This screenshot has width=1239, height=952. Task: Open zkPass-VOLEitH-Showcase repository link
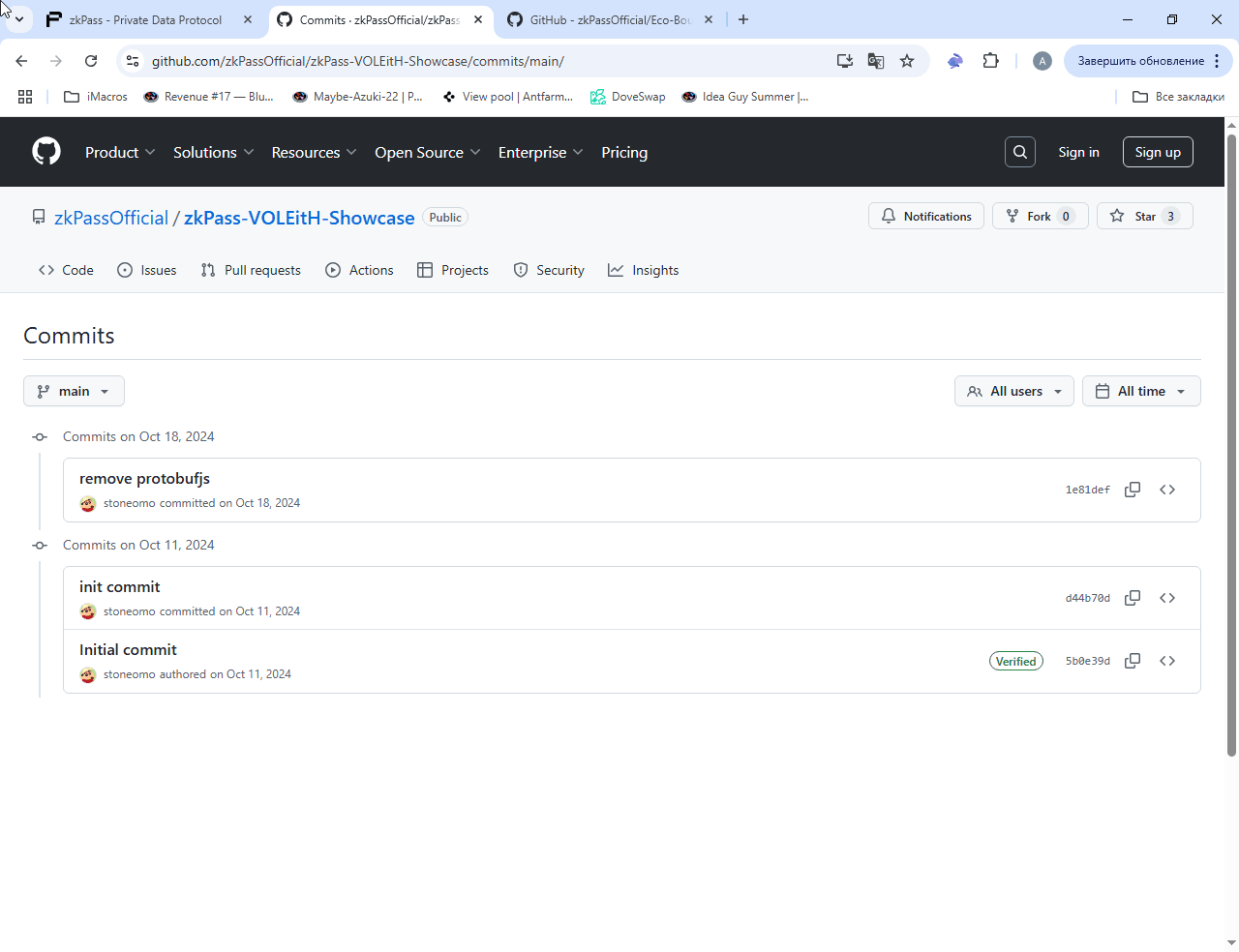(299, 218)
